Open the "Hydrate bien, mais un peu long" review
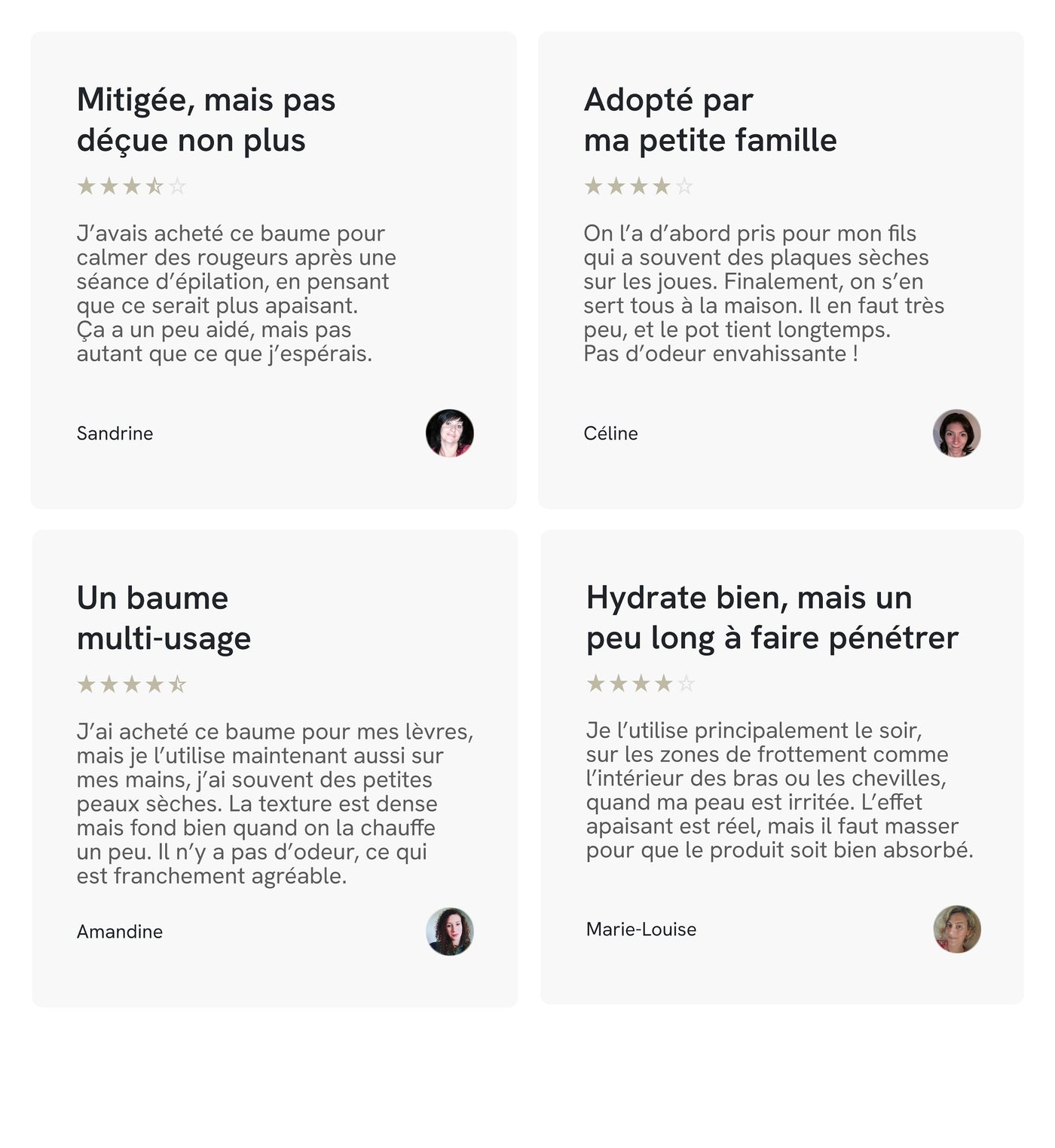Viewport: 1055px width, 1148px height. click(772, 617)
